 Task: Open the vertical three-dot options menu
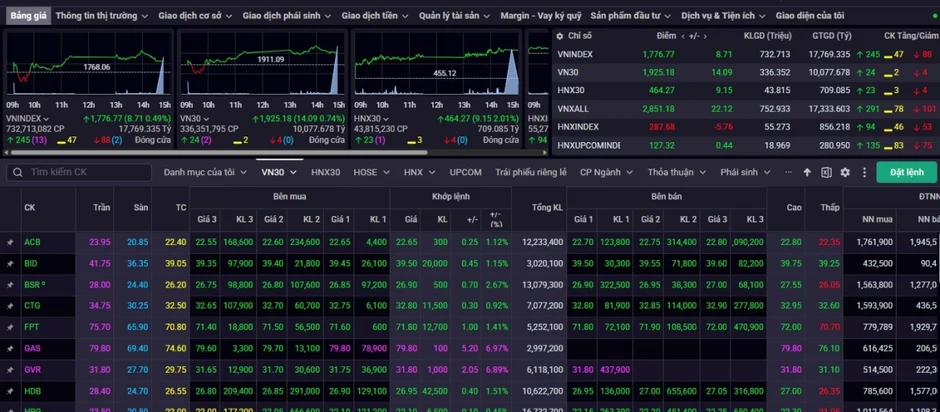[x=864, y=172]
